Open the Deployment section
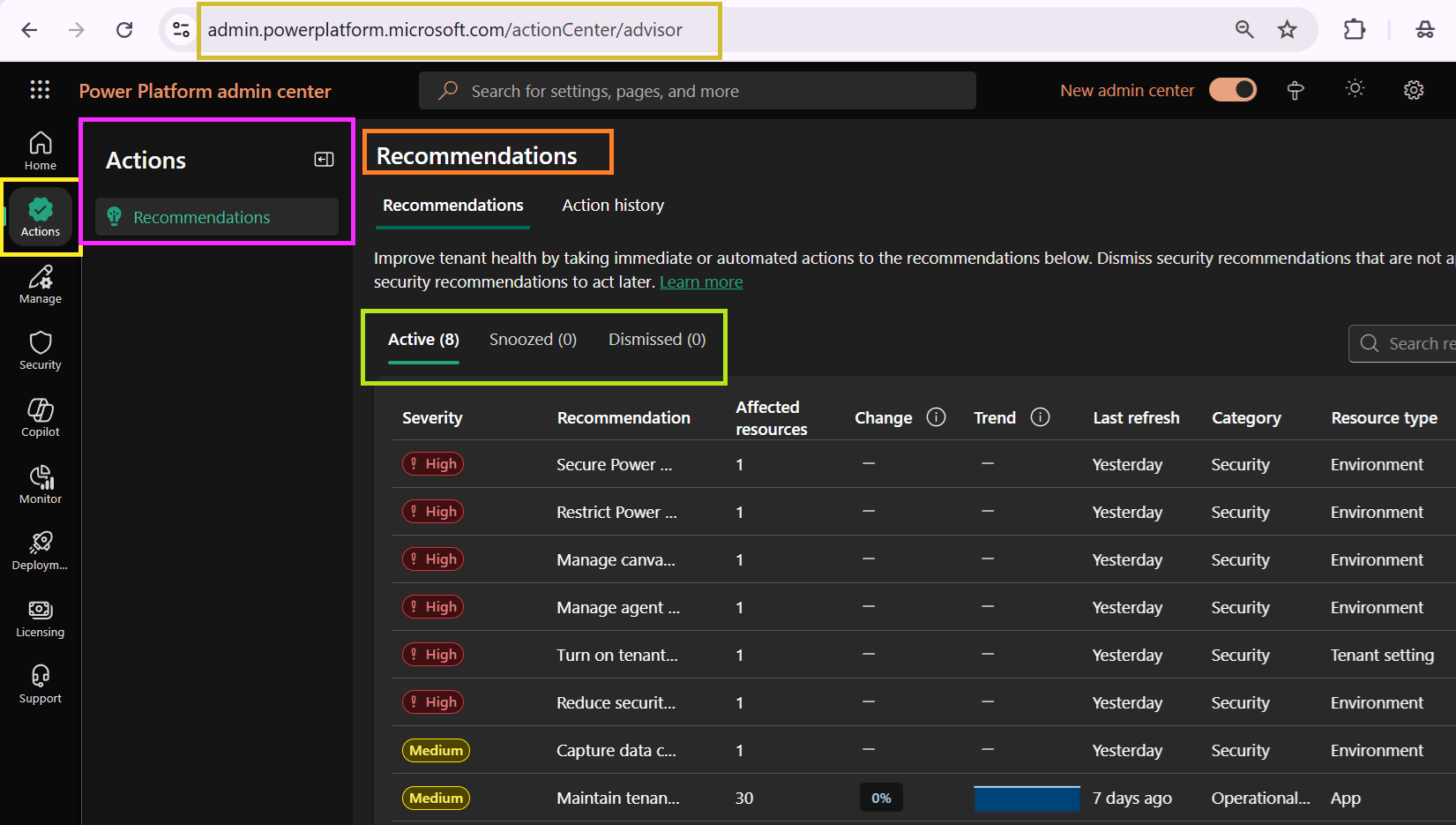 pyautogui.click(x=40, y=549)
